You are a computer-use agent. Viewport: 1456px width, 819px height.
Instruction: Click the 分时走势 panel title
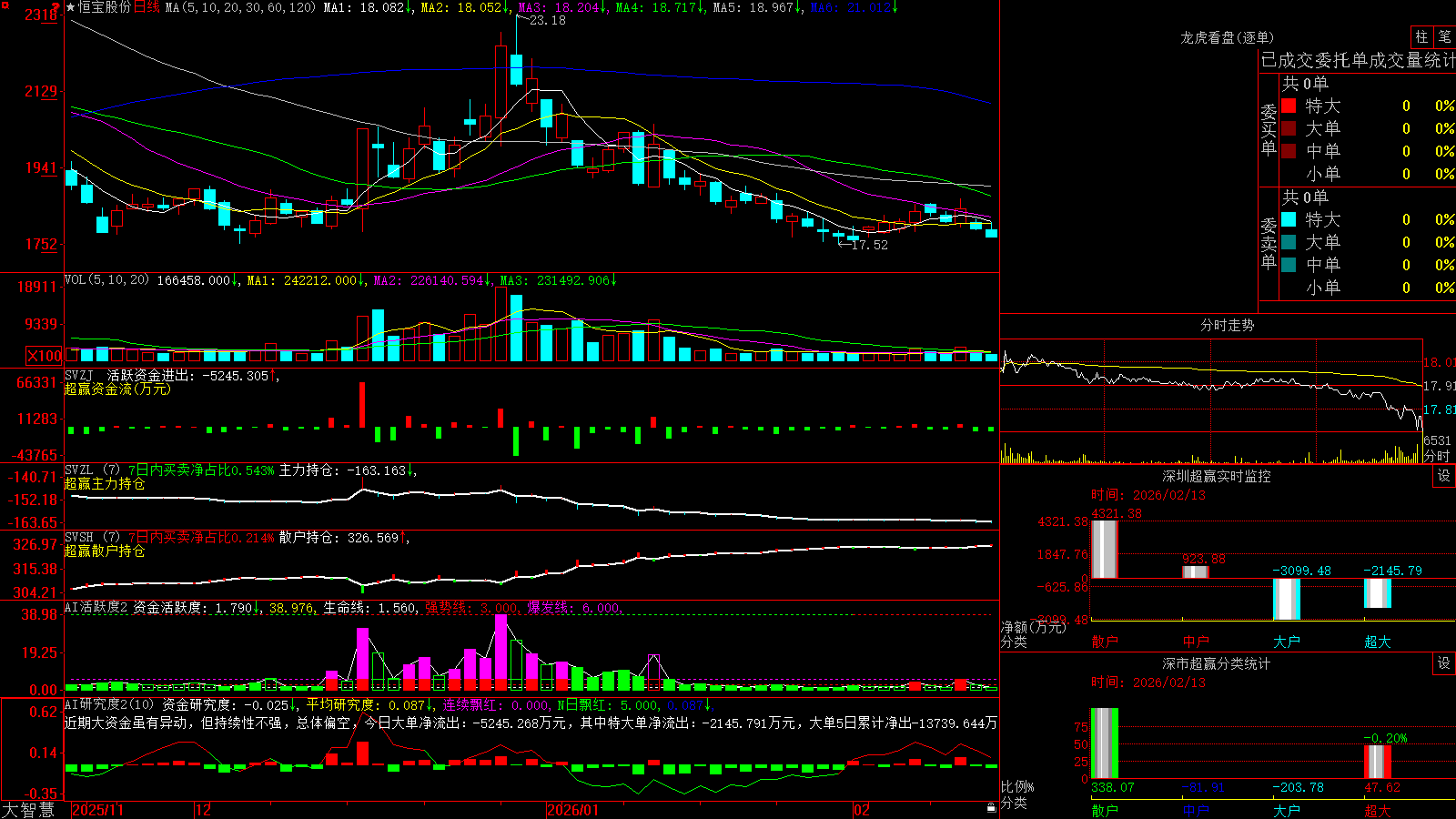pyautogui.click(x=1227, y=325)
